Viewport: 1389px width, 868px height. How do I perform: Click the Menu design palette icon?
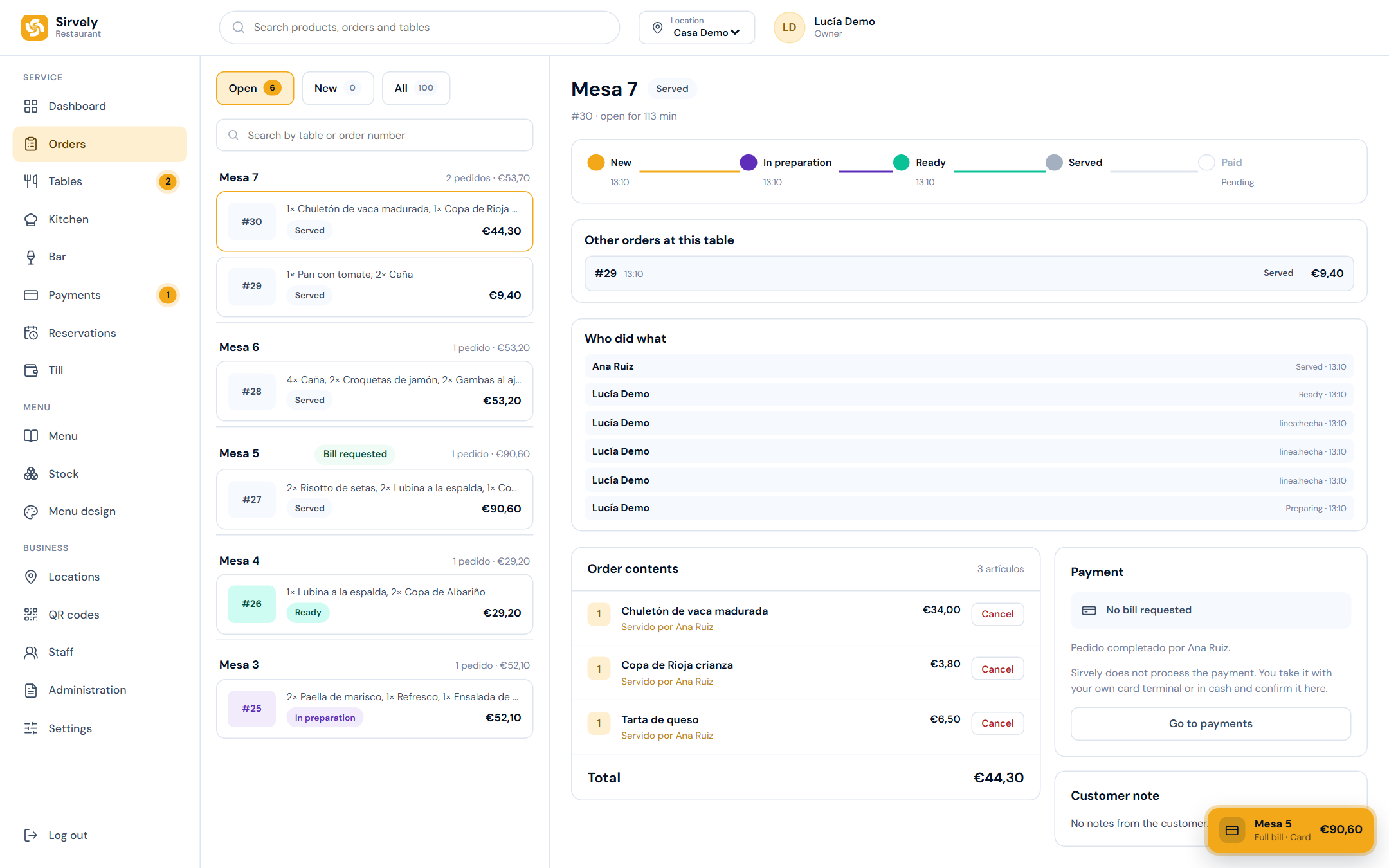pyautogui.click(x=31, y=511)
